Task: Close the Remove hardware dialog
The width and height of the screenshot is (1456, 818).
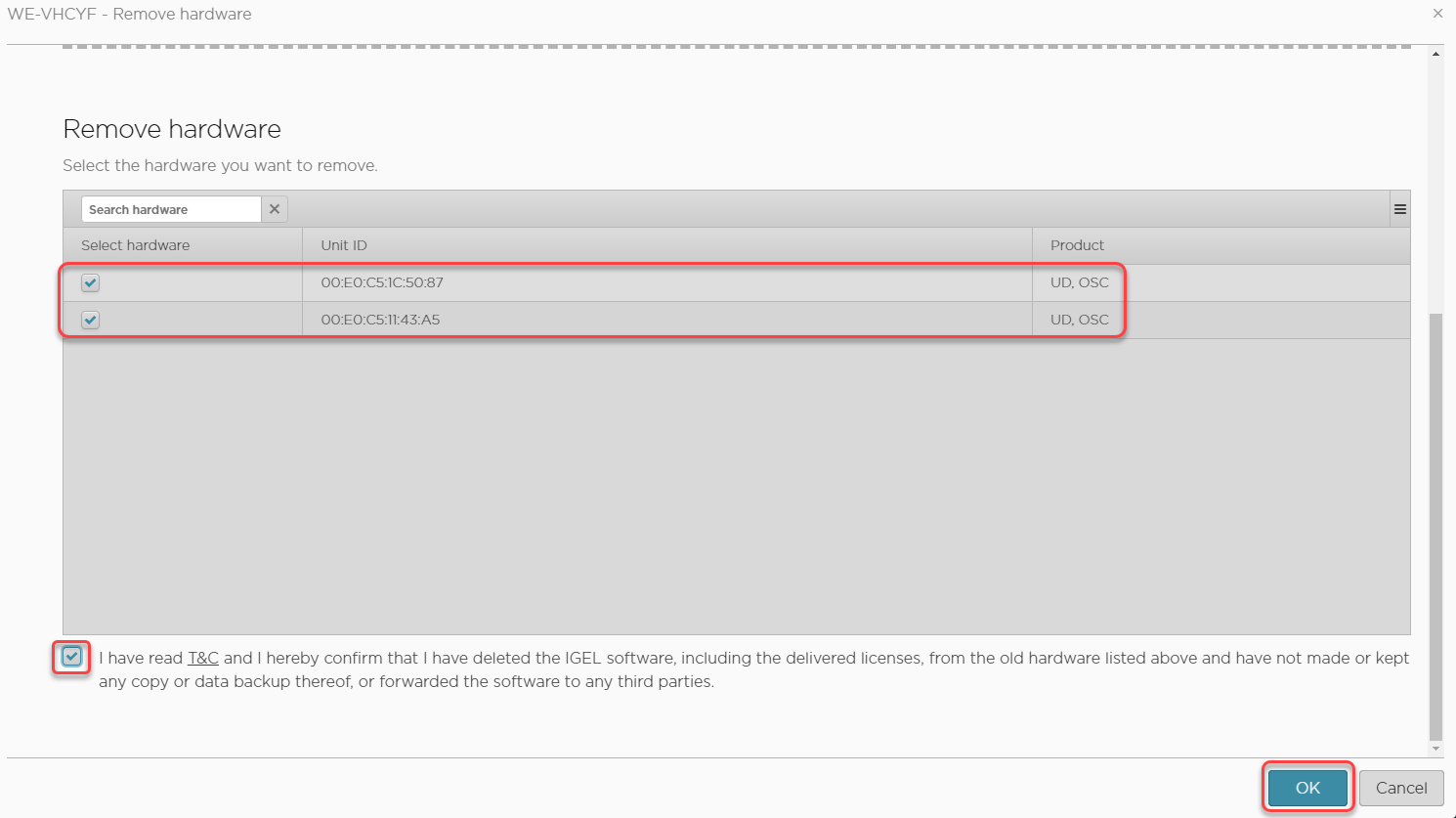Action: click(x=1437, y=14)
